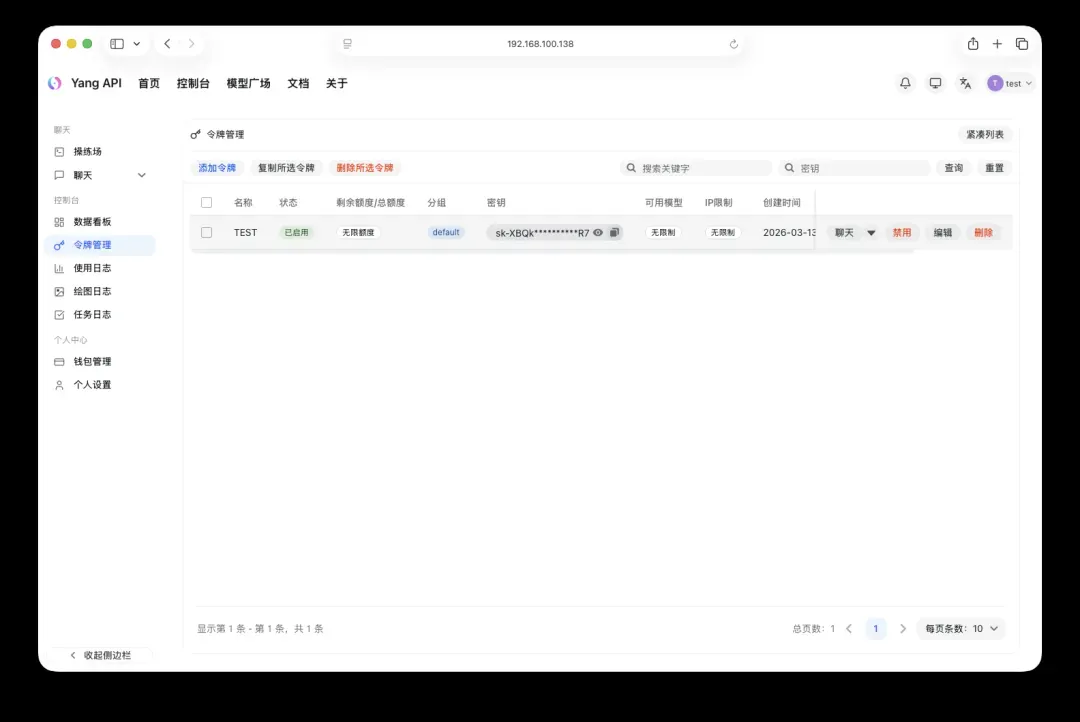Expand the 聊天 sidebar section

pos(141,175)
